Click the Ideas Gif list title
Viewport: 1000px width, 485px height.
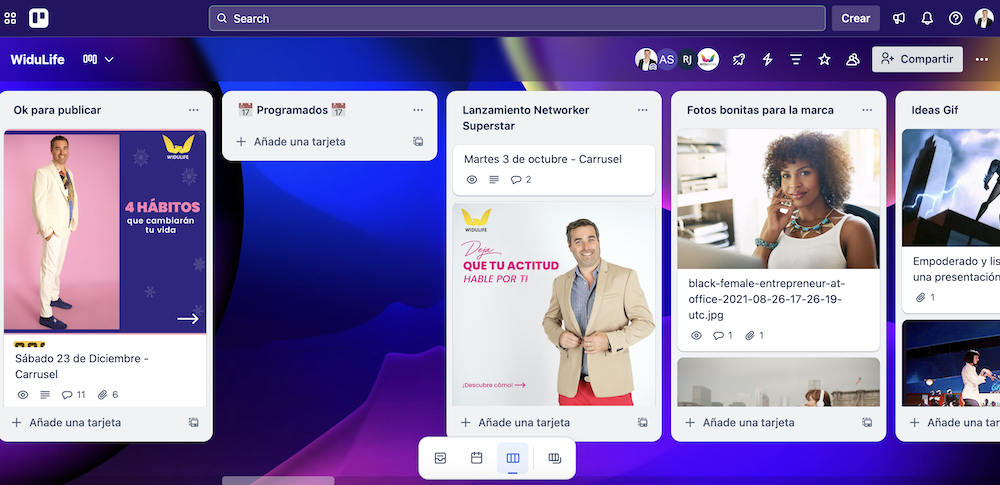coord(935,110)
